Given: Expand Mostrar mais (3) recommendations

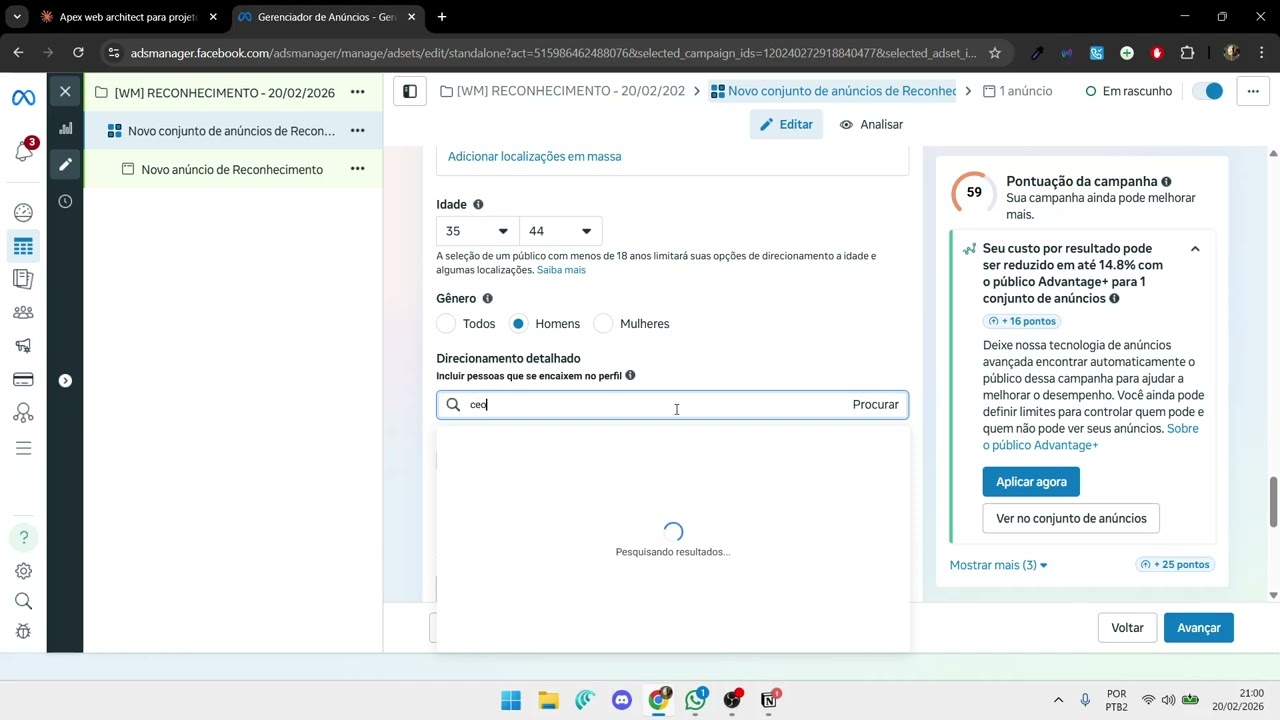Looking at the screenshot, I should 998,565.
